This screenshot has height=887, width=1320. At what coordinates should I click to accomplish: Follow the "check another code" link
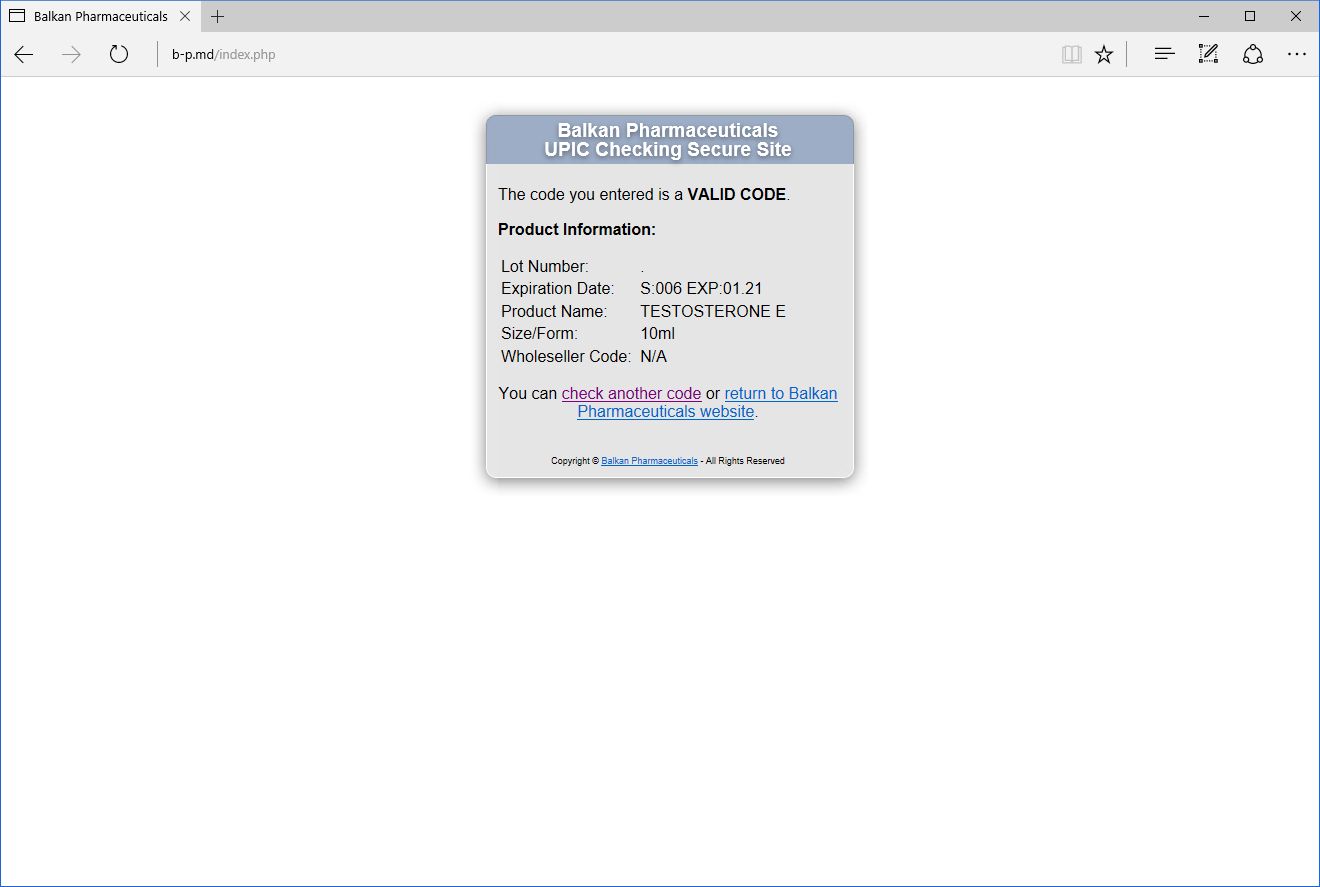point(631,394)
